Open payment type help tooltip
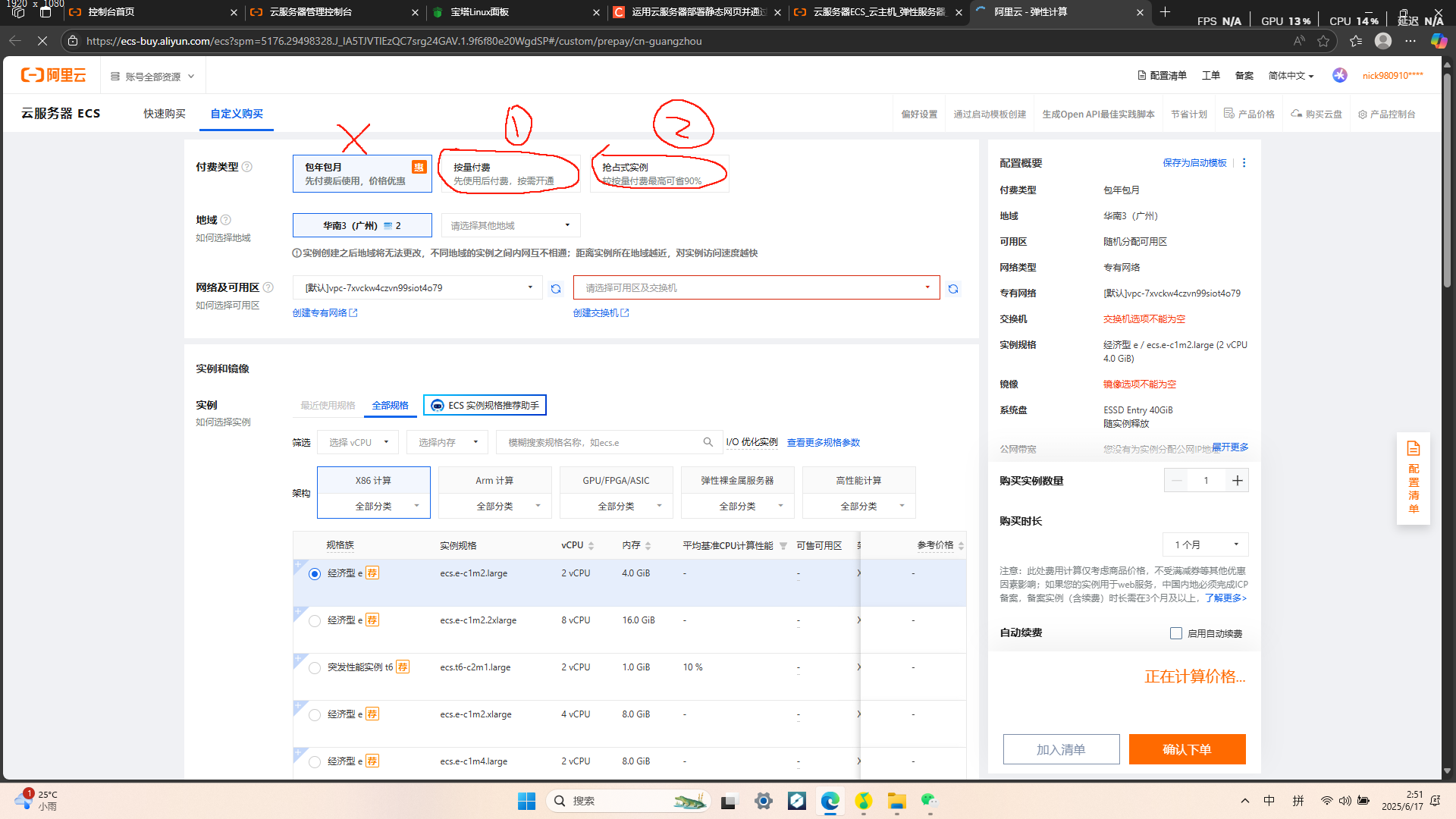The image size is (1456, 819). click(246, 167)
